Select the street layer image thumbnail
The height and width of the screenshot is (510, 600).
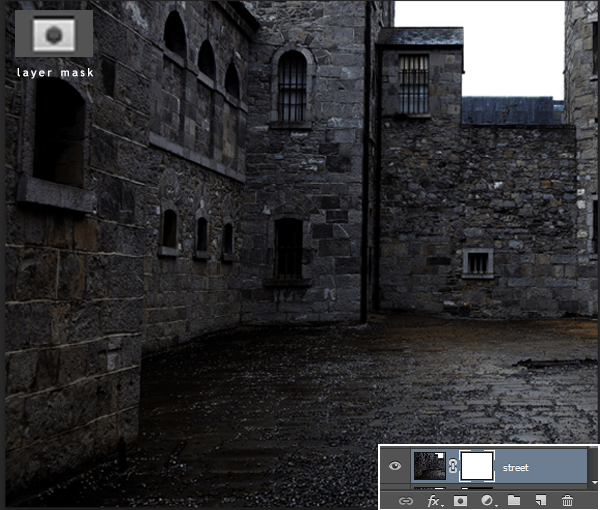click(431, 466)
